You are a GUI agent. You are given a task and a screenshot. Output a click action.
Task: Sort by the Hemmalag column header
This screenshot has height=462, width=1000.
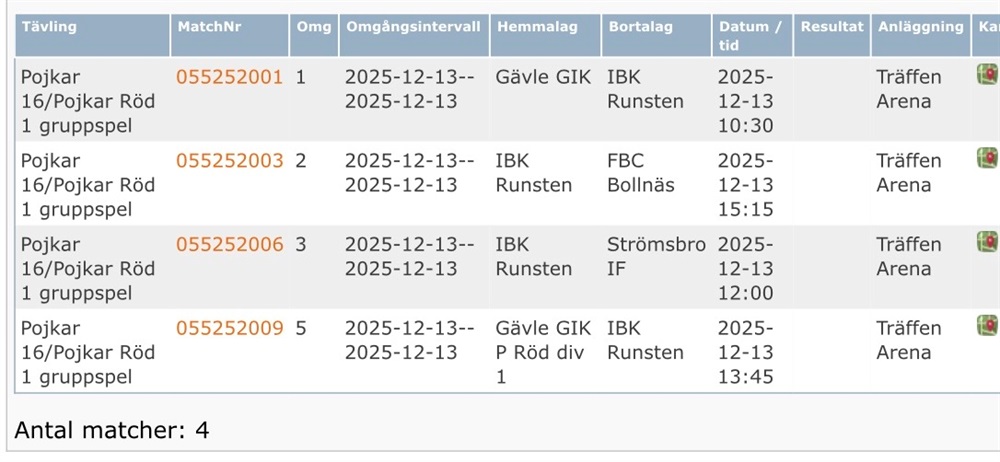point(537,27)
